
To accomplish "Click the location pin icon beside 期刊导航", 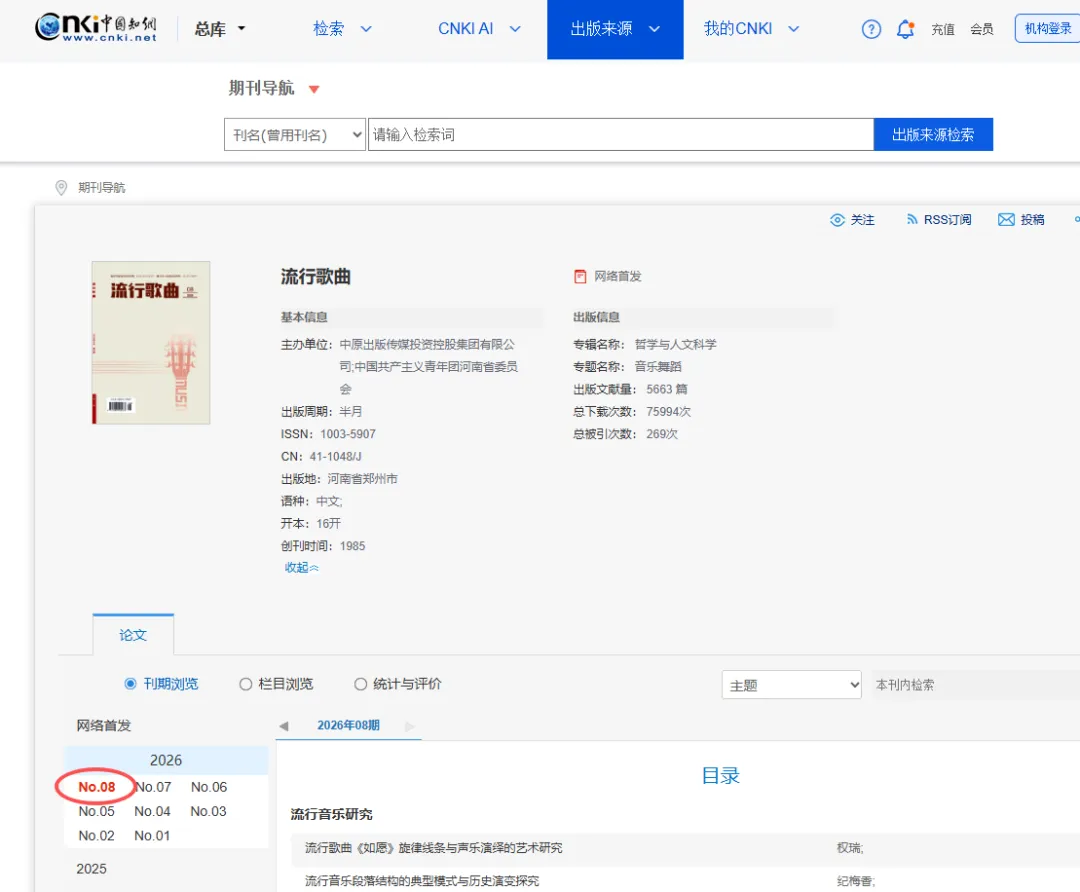I will 61,187.
